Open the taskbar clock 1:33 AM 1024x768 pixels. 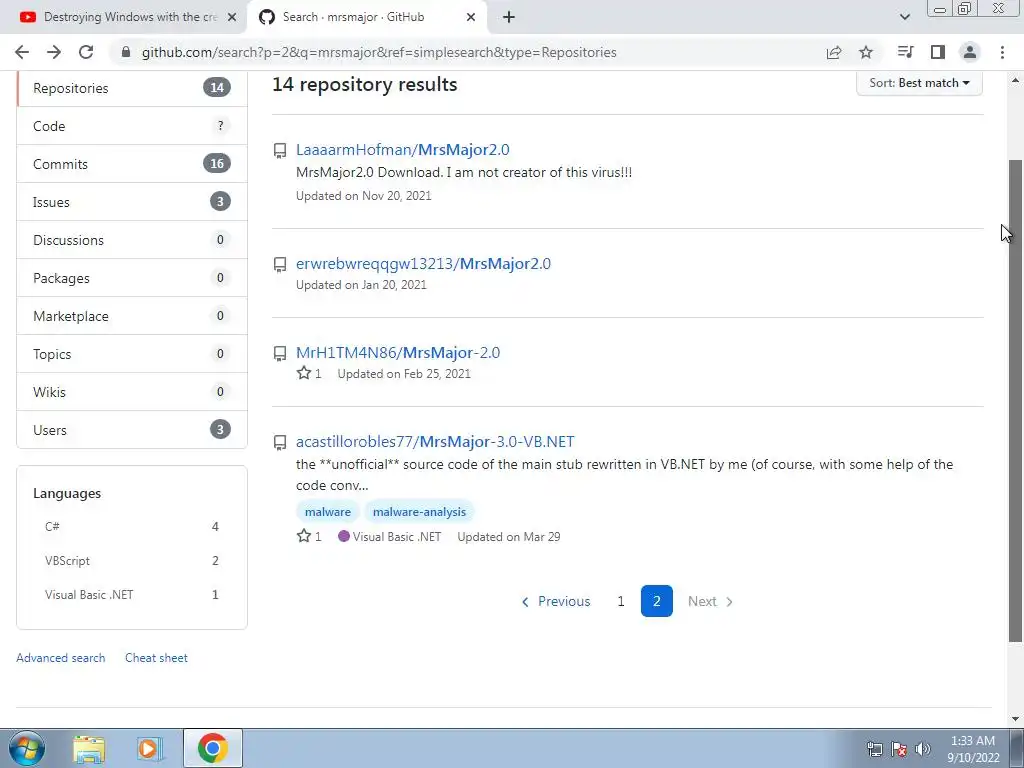point(973,749)
